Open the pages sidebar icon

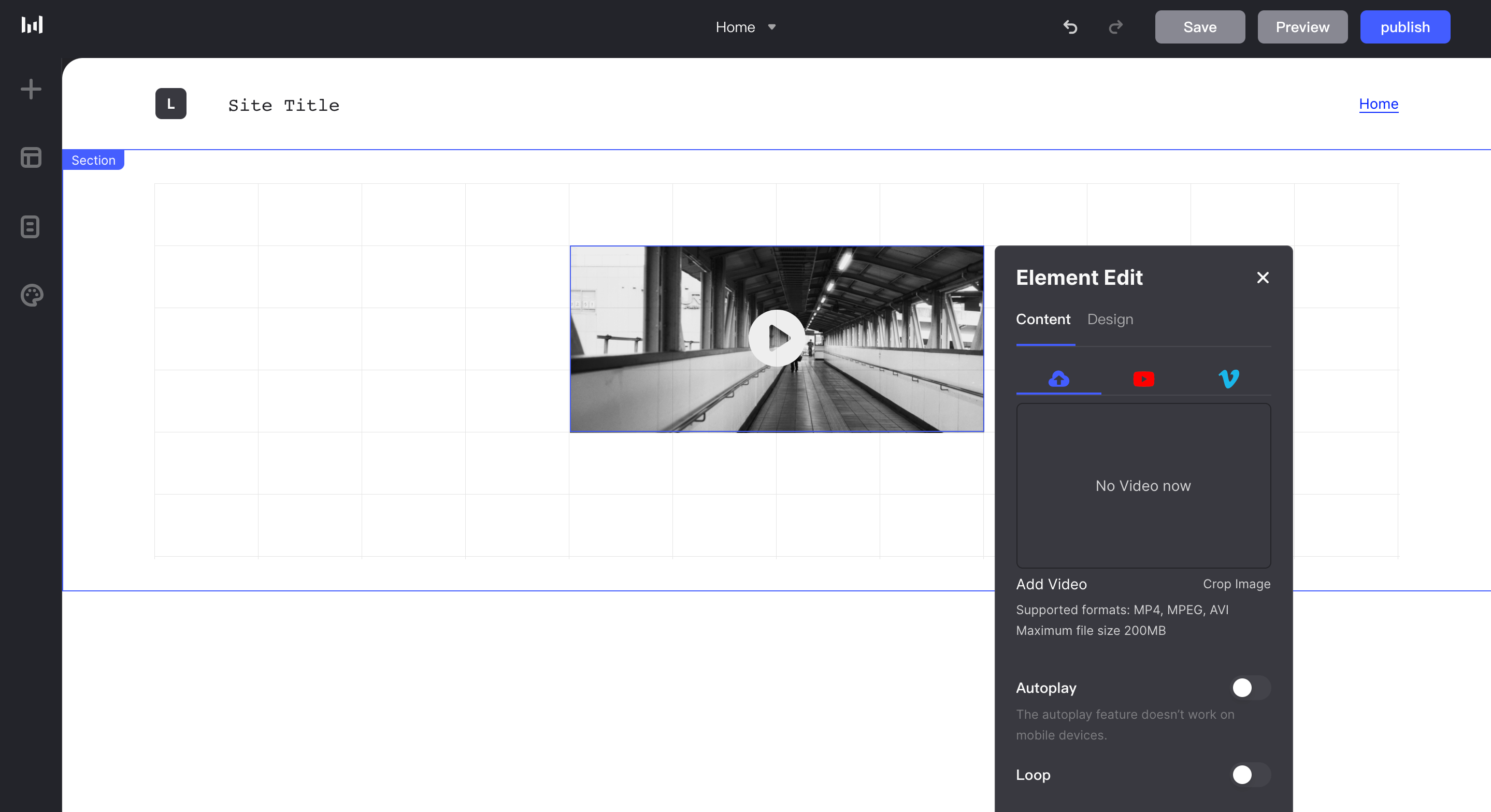pyautogui.click(x=30, y=227)
